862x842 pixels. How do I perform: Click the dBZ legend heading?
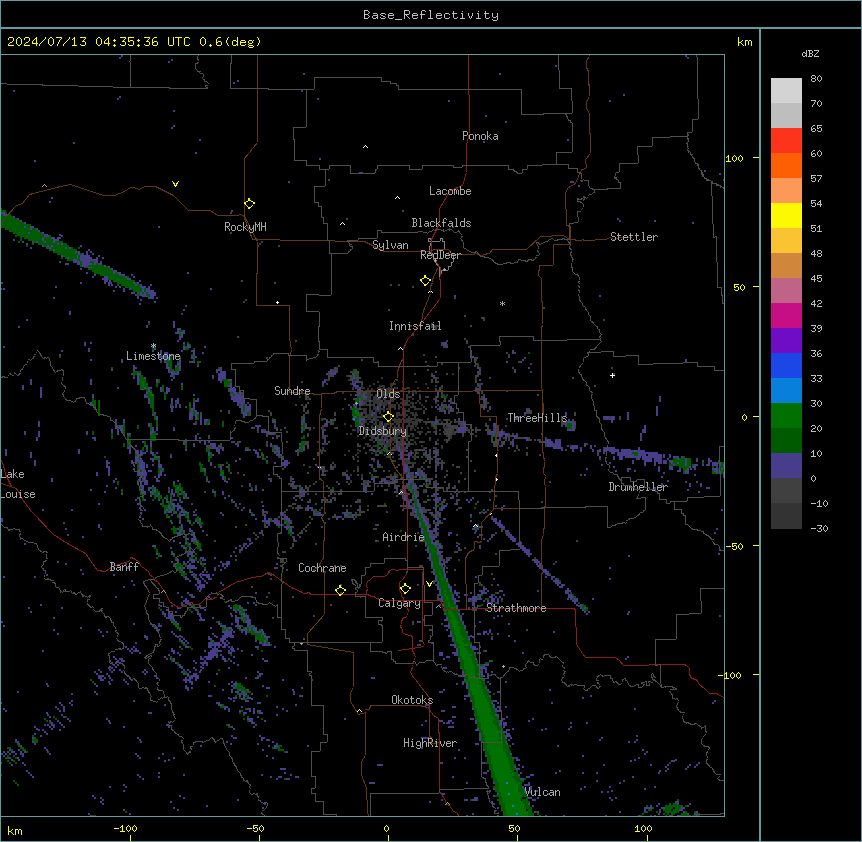coord(810,53)
